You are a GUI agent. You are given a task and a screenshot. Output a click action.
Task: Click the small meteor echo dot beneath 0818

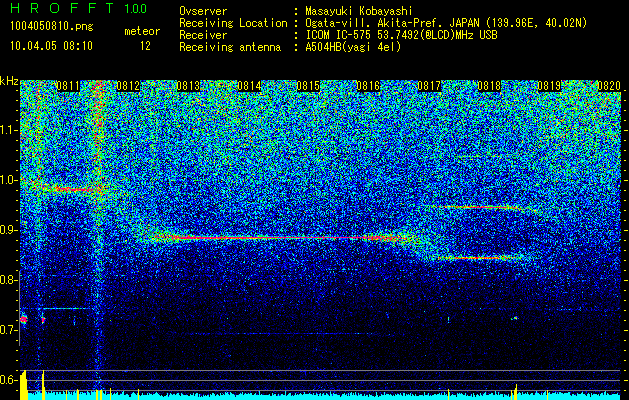pos(515,318)
